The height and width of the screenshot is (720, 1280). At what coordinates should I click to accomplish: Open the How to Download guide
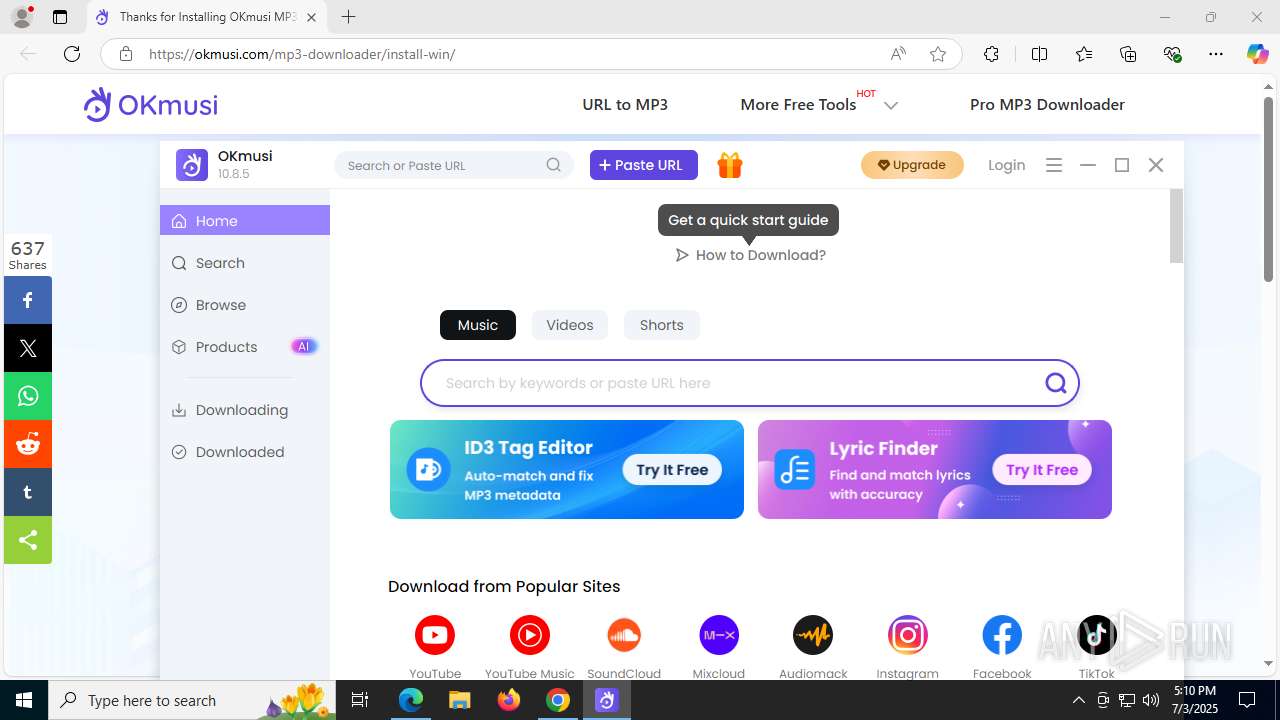750,255
